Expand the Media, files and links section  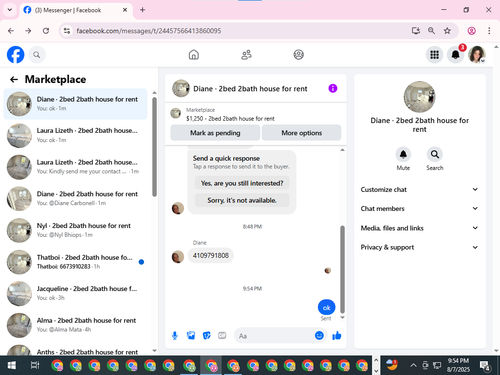click(419, 228)
